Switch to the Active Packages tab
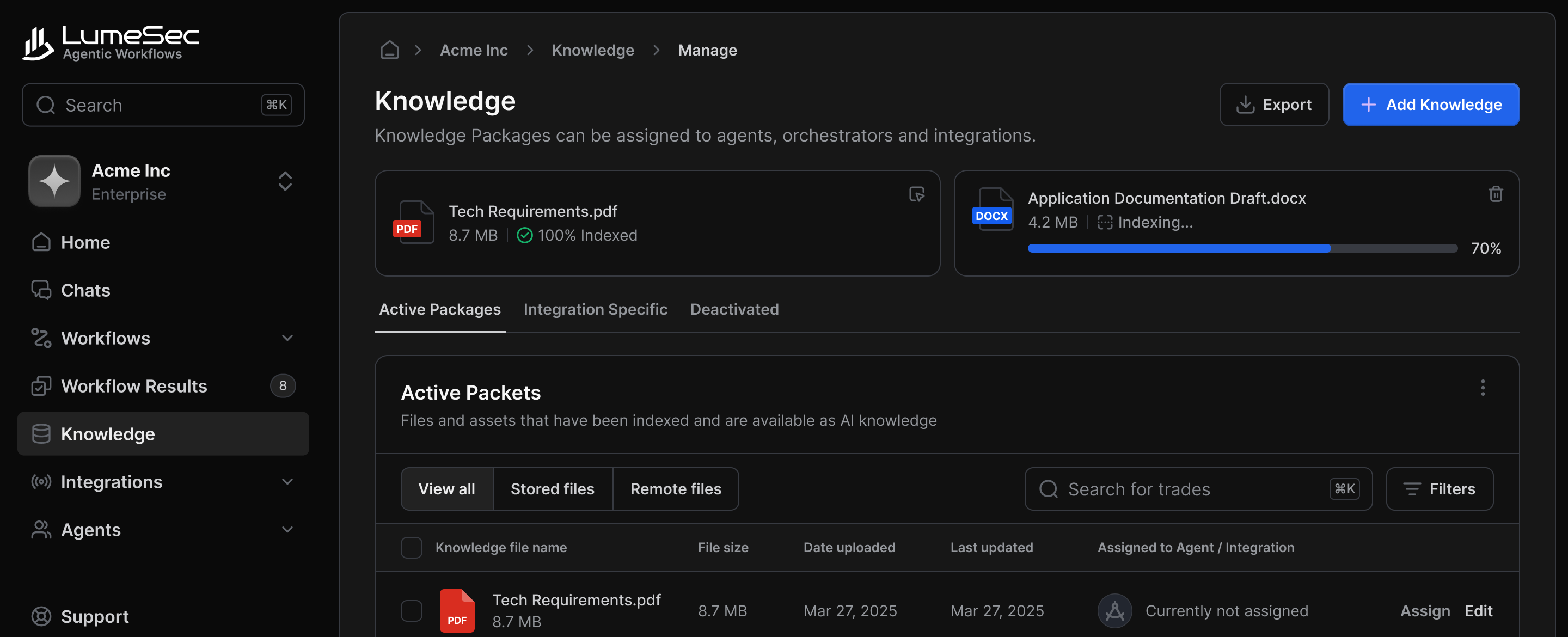This screenshot has width=1568, height=637. pyautogui.click(x=440, y=309)
